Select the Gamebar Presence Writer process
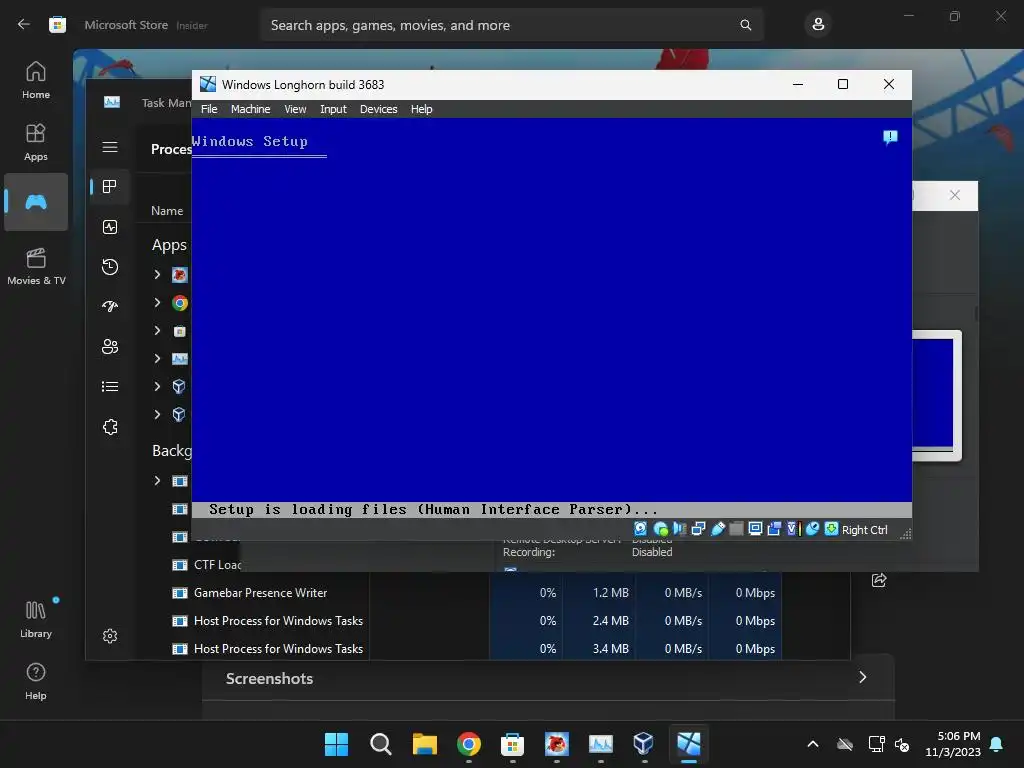Image resolution: width=1024 pixels, height=768 pixels. click(x=260, y=593)
